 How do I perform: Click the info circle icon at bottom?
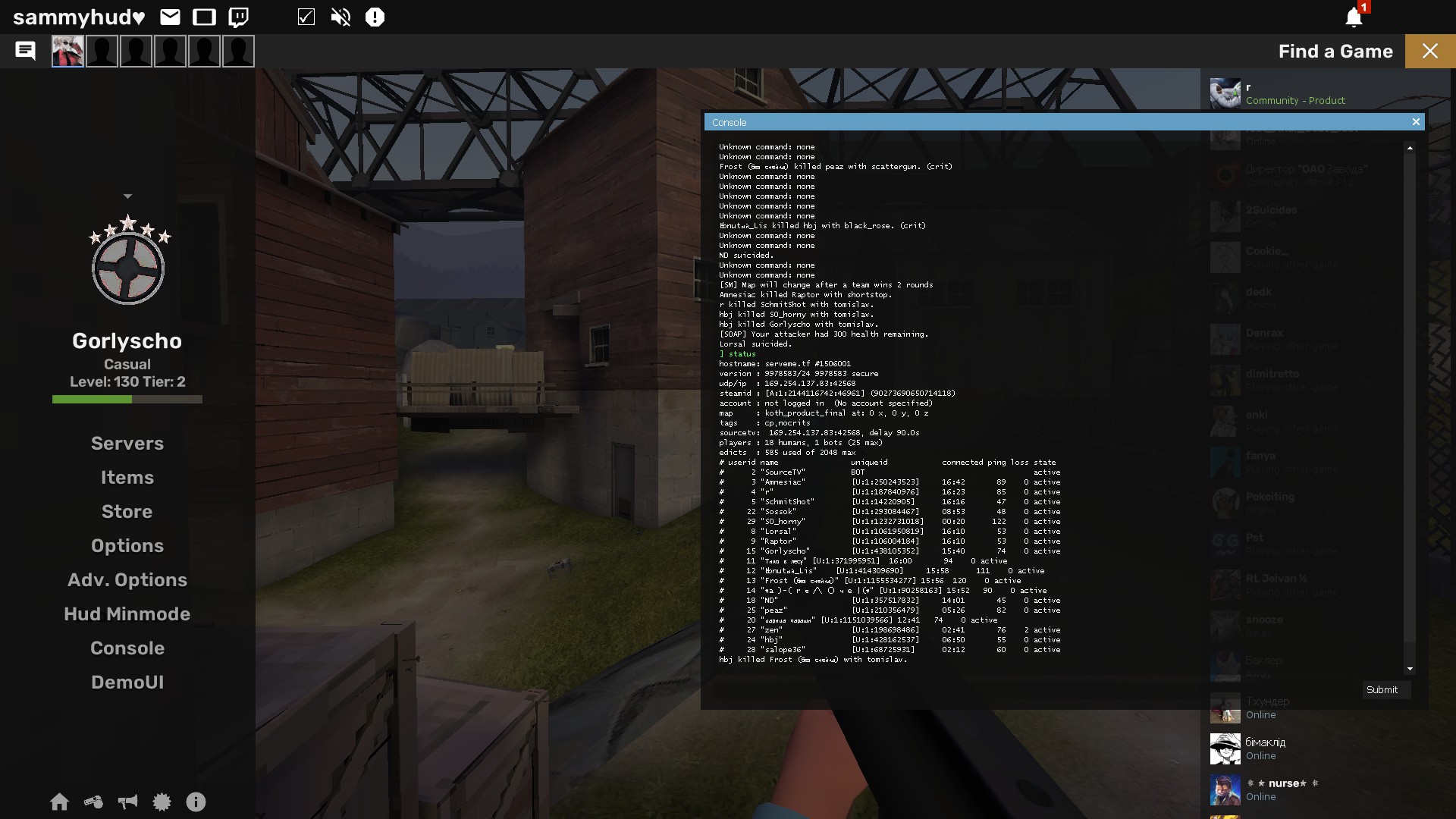click(196, 802)
